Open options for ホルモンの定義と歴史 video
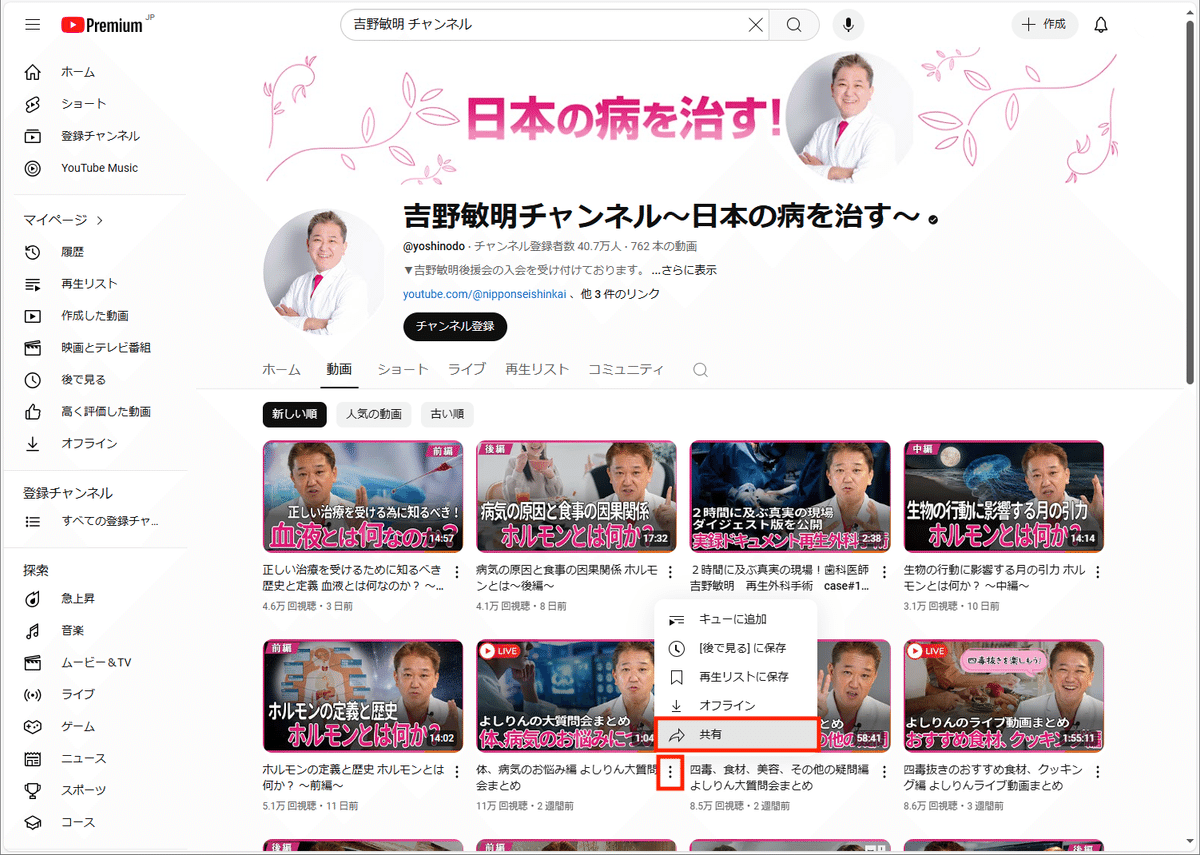 (x=457, y=771)
